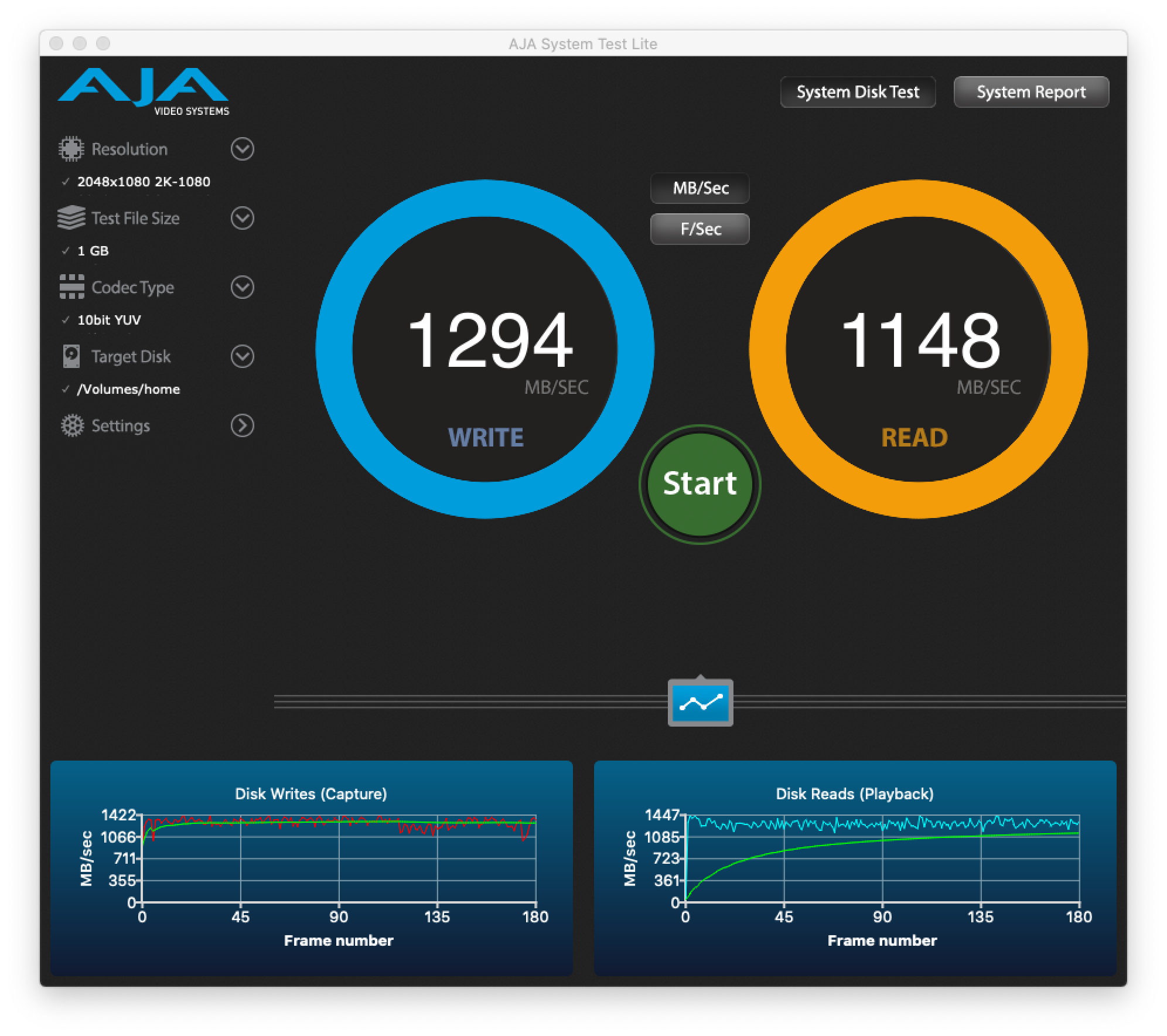1167x1036 pixels.
Task: Click the Settings gear icon
Action: point(72,425)
